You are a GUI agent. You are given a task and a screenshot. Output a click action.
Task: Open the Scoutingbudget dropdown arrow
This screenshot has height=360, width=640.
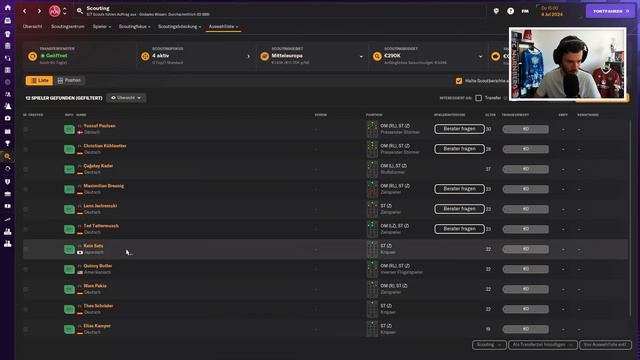[x=480, y=57]
